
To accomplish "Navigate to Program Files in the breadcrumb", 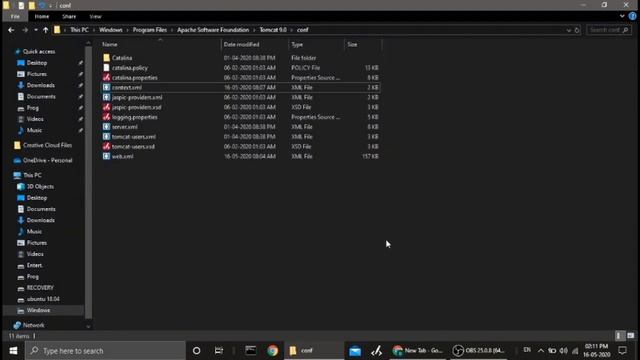I will pos(149,30).
